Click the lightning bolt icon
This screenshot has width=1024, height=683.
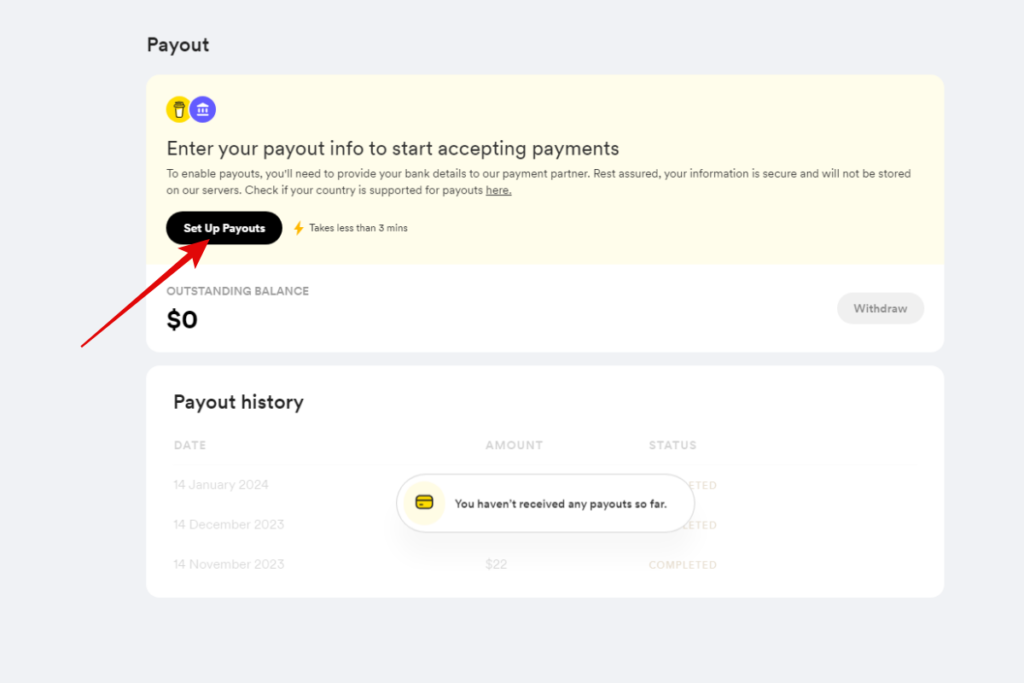(x=298, y=228)
